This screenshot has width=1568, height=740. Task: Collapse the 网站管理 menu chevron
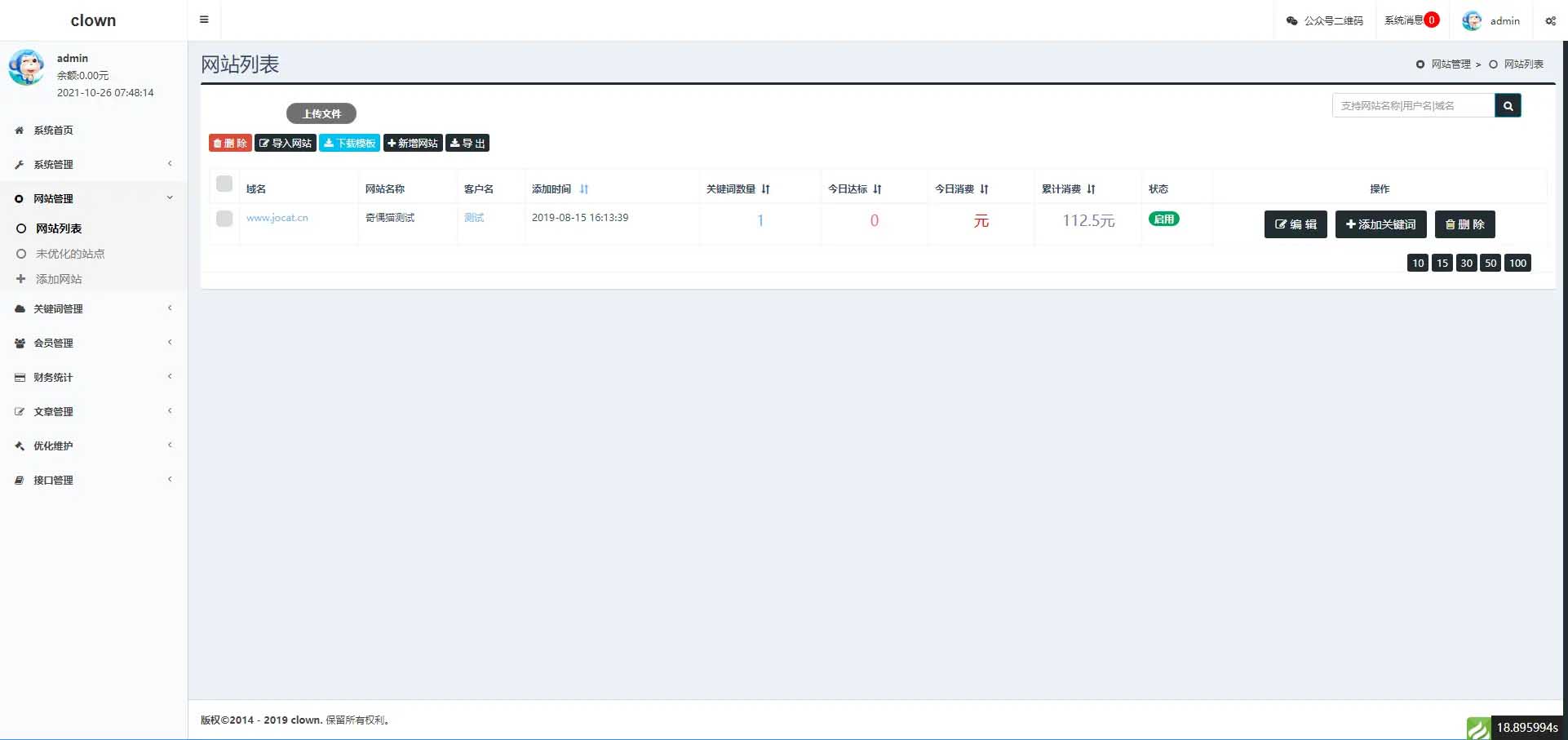170,197
